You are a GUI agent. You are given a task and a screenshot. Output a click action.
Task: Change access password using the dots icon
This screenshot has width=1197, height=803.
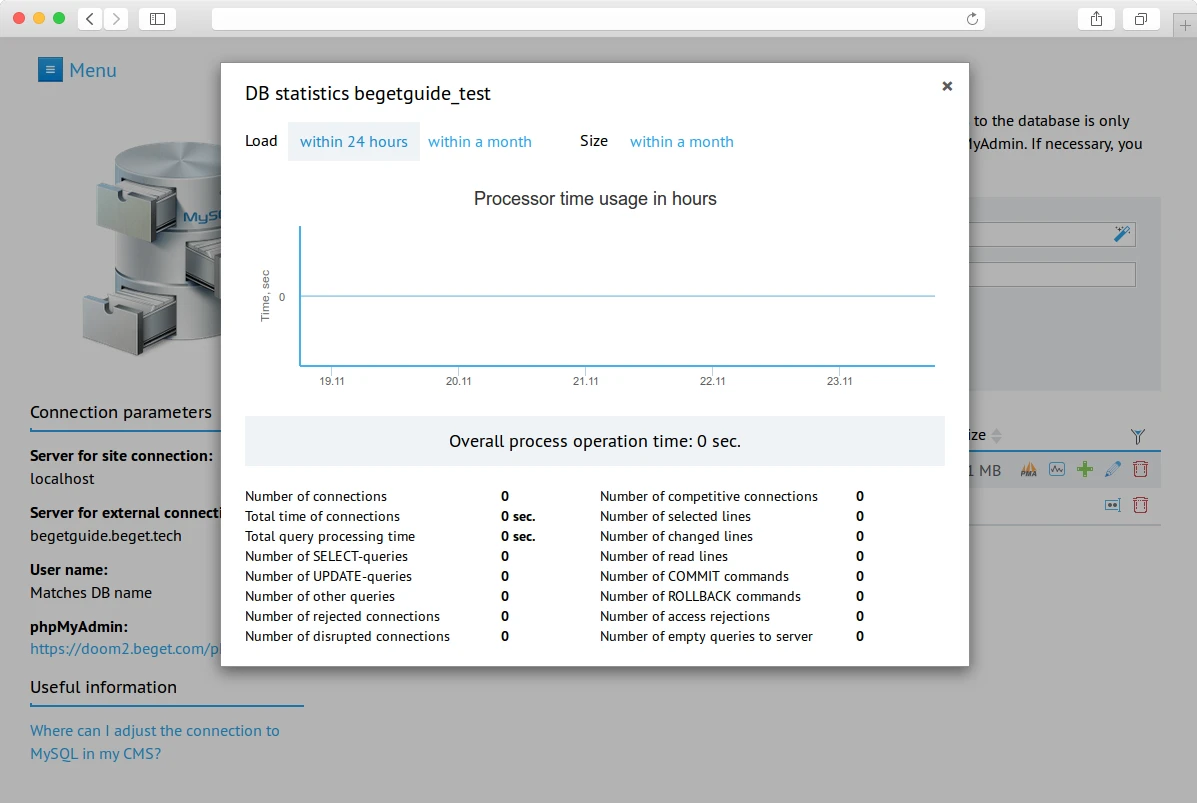tap(1112, 505)
